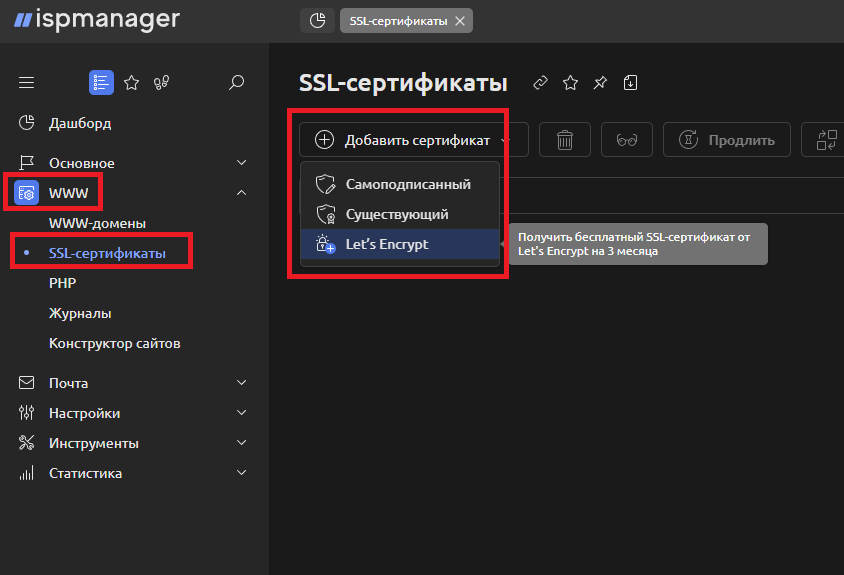The image size is (844, 575).
Task: Click the replace certificate icon
Action: pos(826,140)
